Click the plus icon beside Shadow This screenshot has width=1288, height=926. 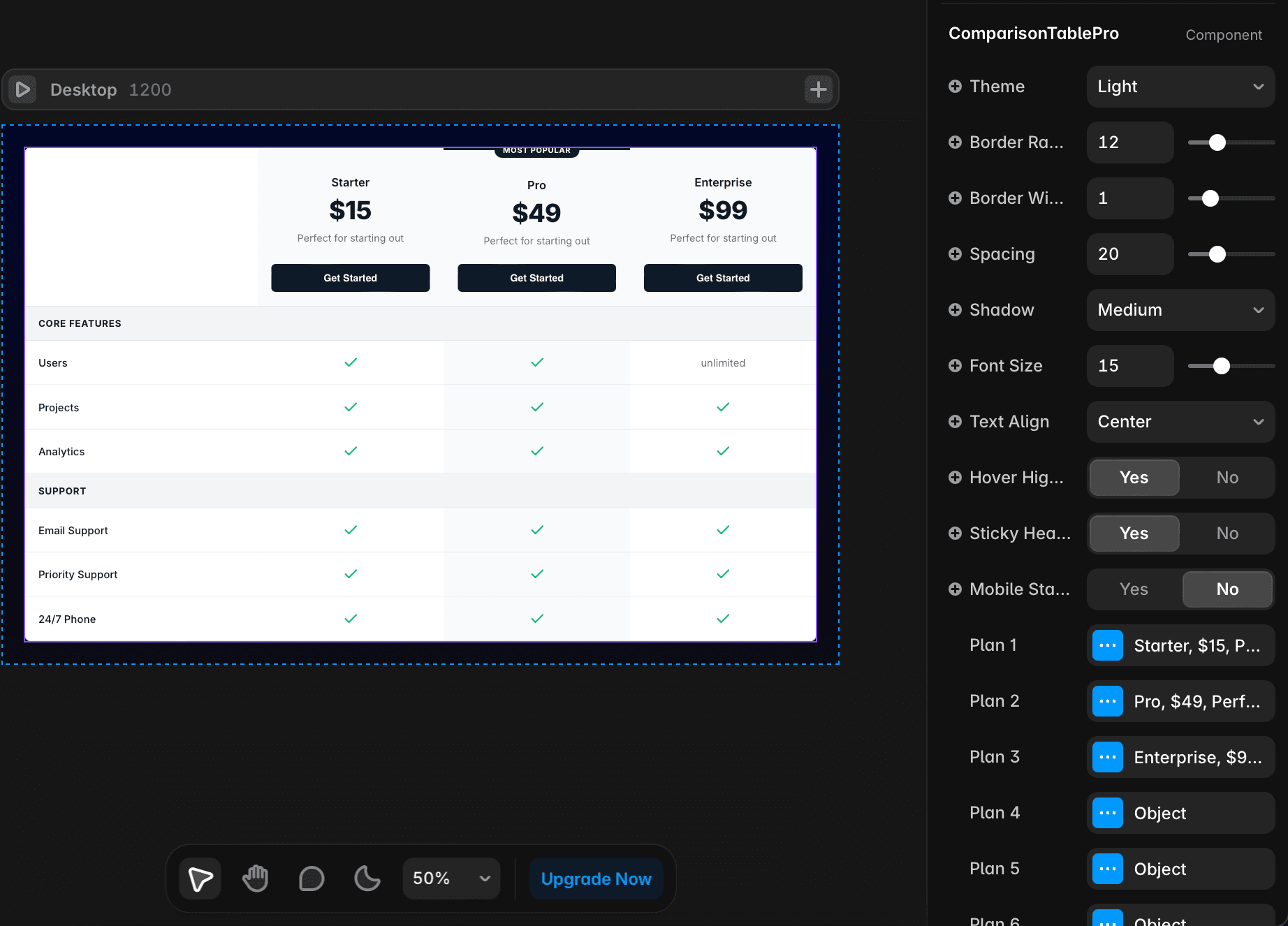(955, 310)
